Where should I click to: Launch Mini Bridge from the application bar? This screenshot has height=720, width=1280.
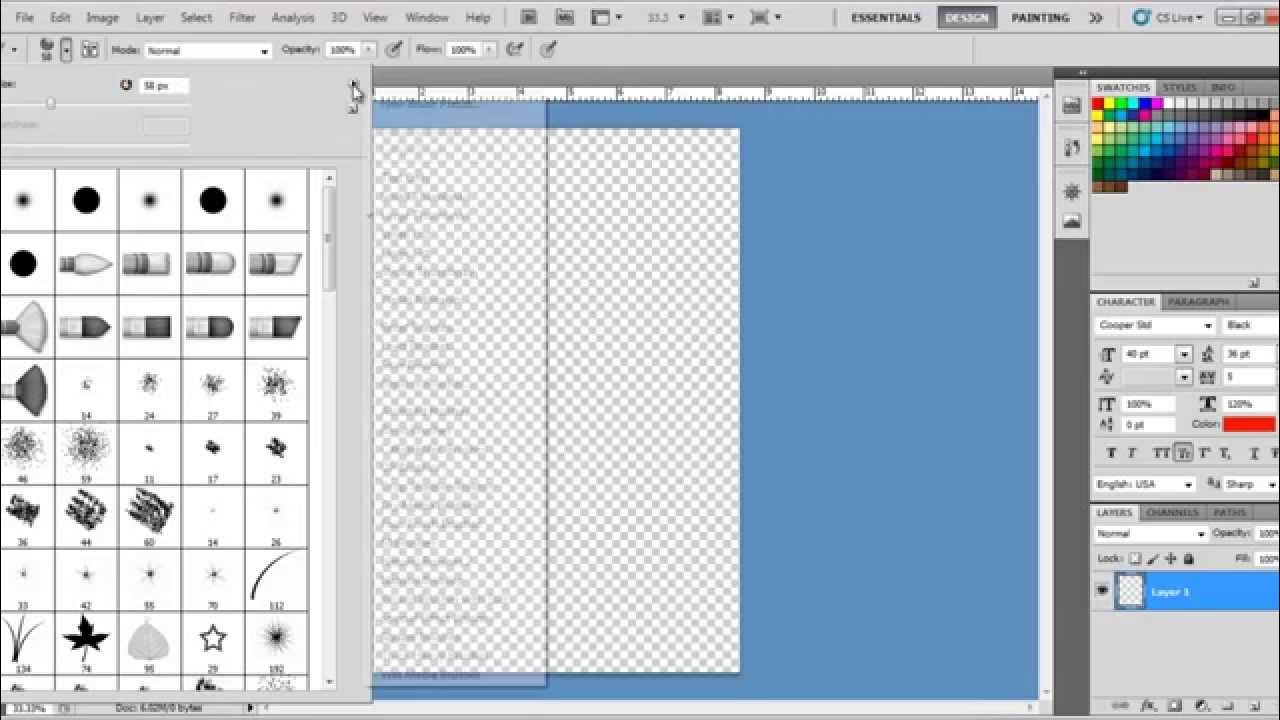(x=564, y=18)
